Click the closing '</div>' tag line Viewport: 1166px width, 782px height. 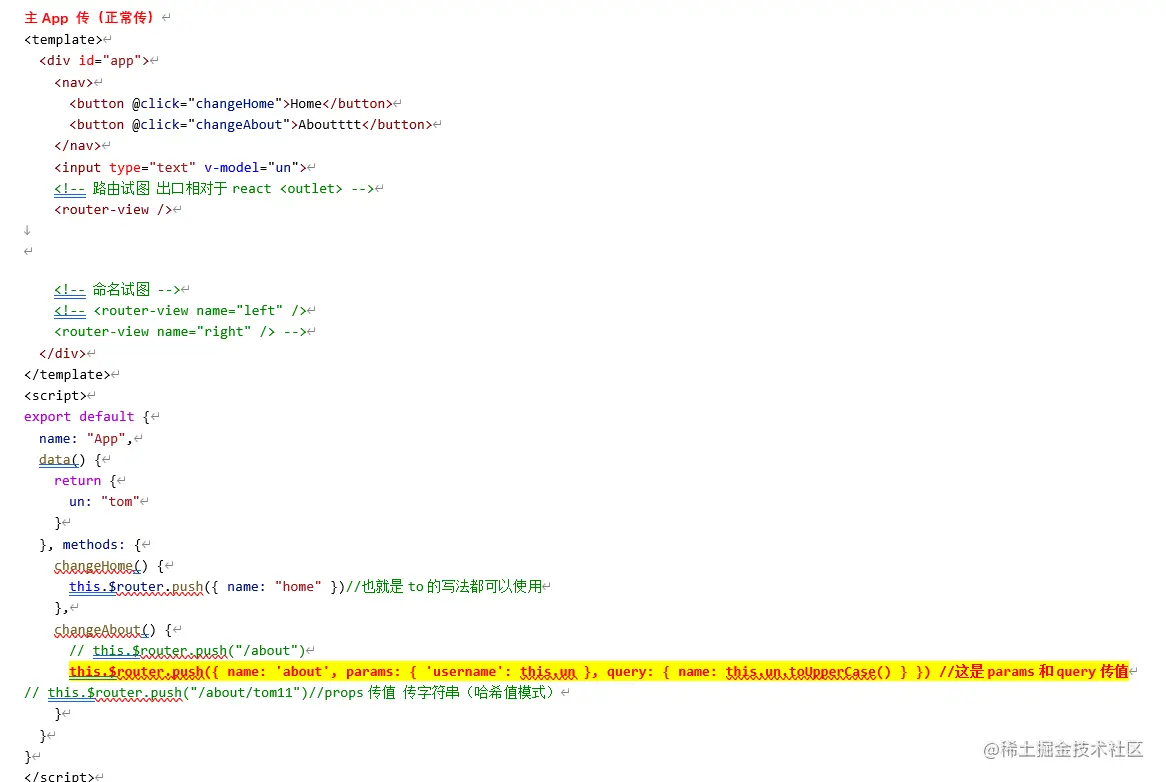click(62, 353)
